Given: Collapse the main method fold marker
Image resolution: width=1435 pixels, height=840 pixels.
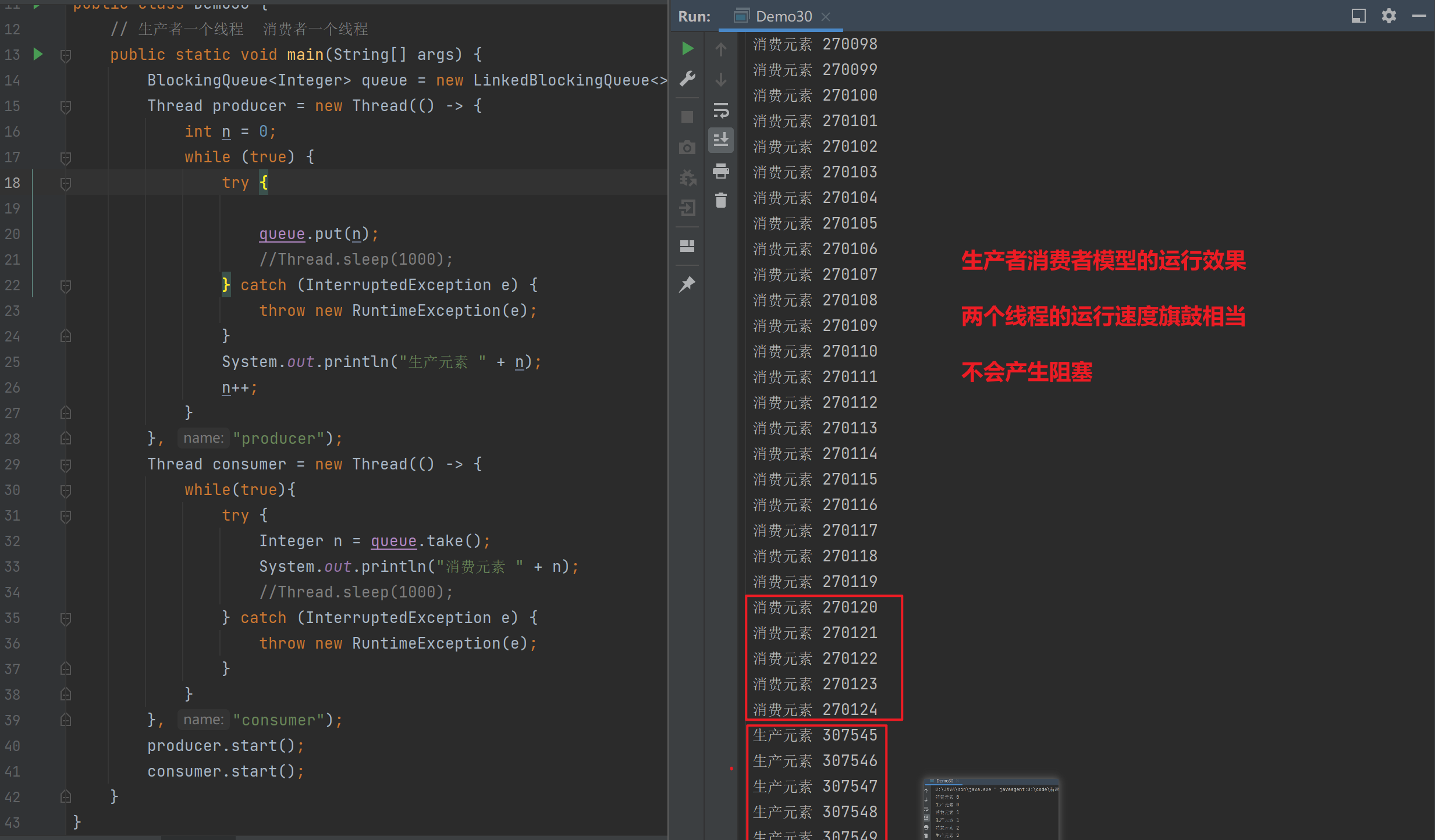Looking at the screenshot, I should [66, 56].
